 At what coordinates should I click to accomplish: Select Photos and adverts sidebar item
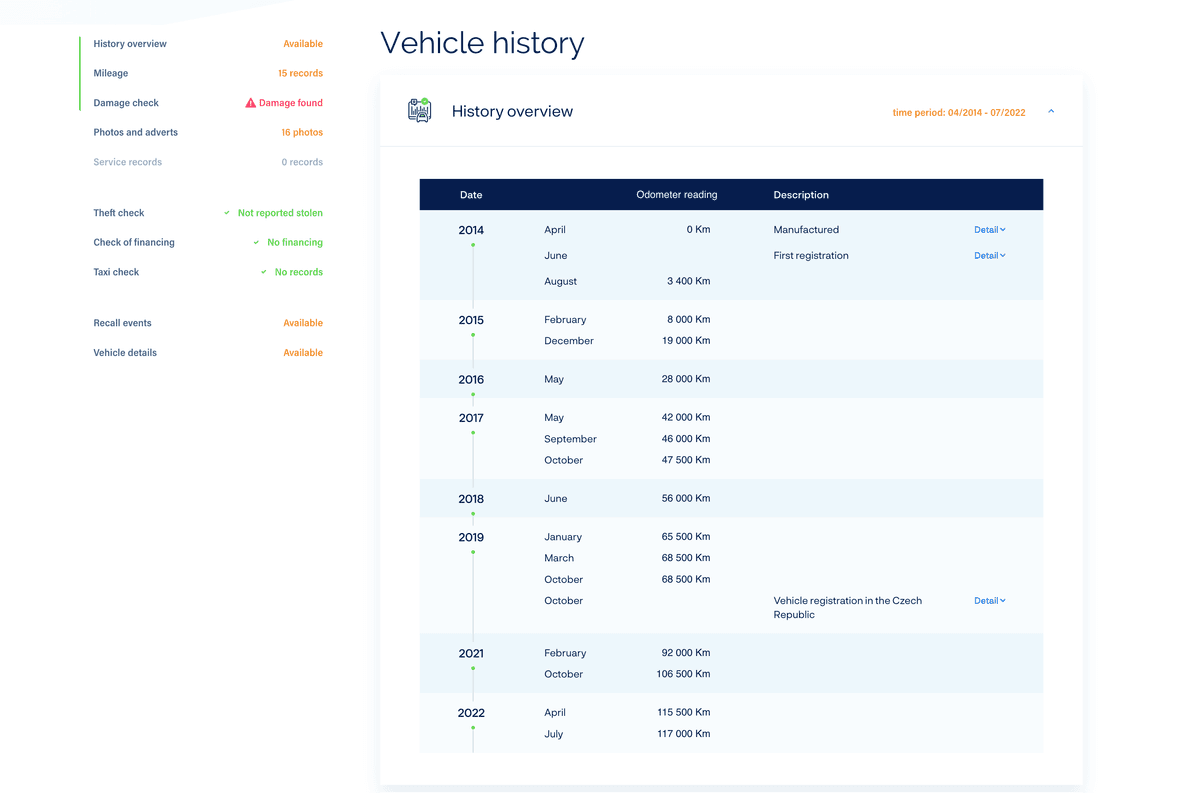[135, 132]
